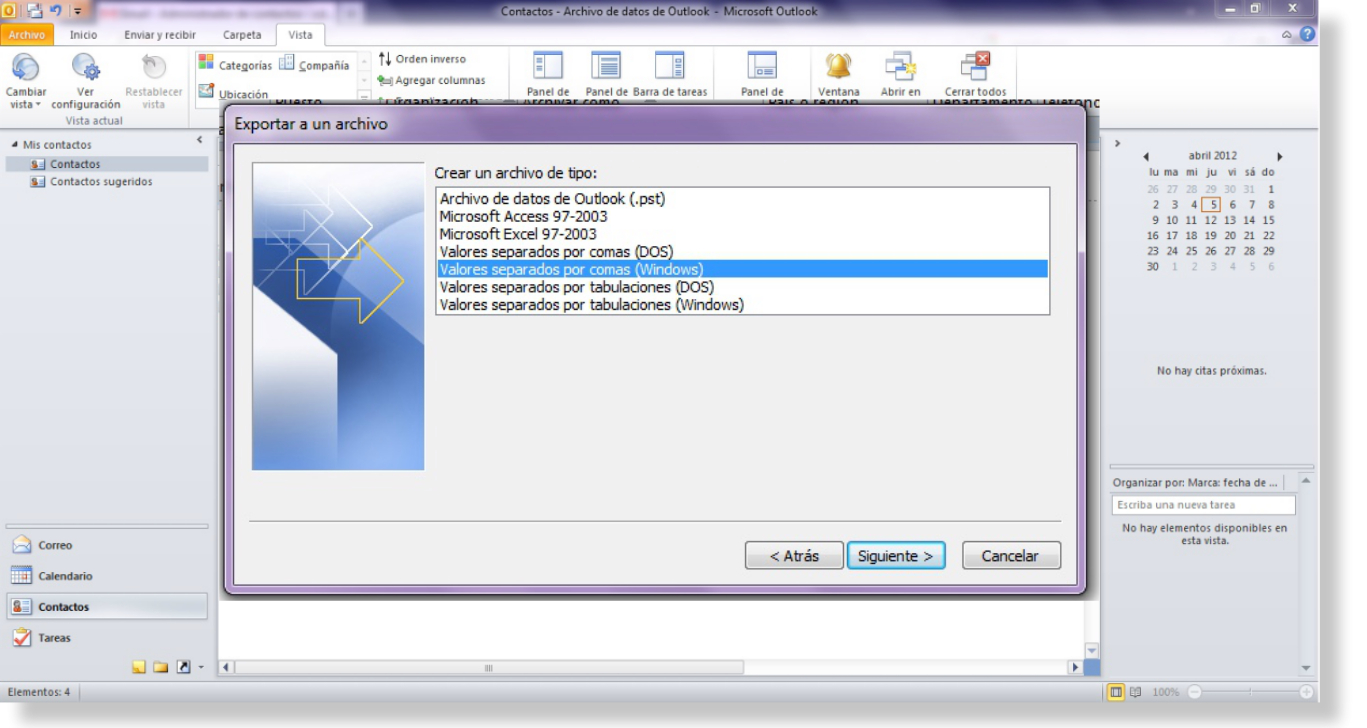Click the help question mark icon

coord(1307,34)
